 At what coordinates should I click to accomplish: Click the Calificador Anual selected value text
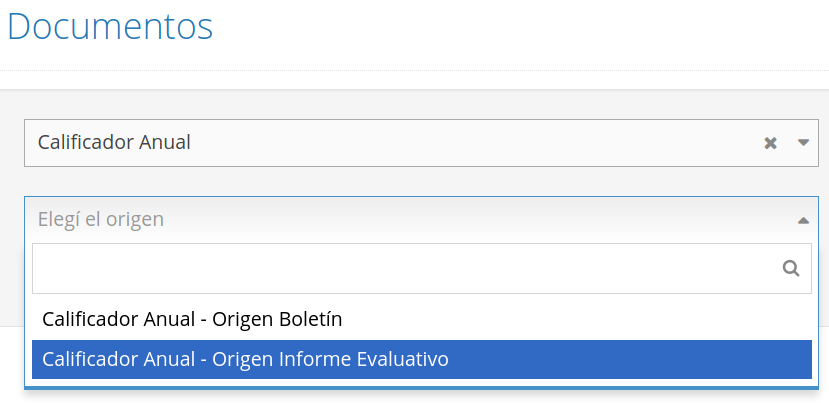pyautogui.click(x=114, y=143)
